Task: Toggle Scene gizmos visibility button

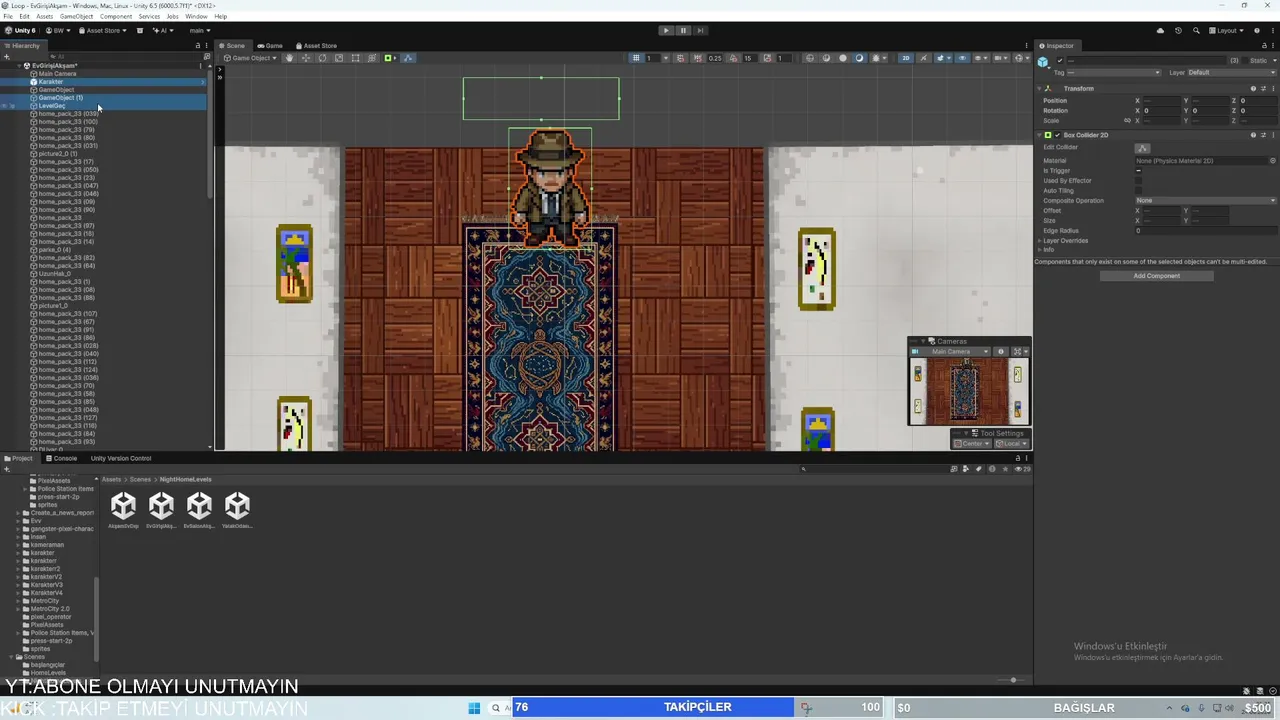Action: (x=1018, y=58)
